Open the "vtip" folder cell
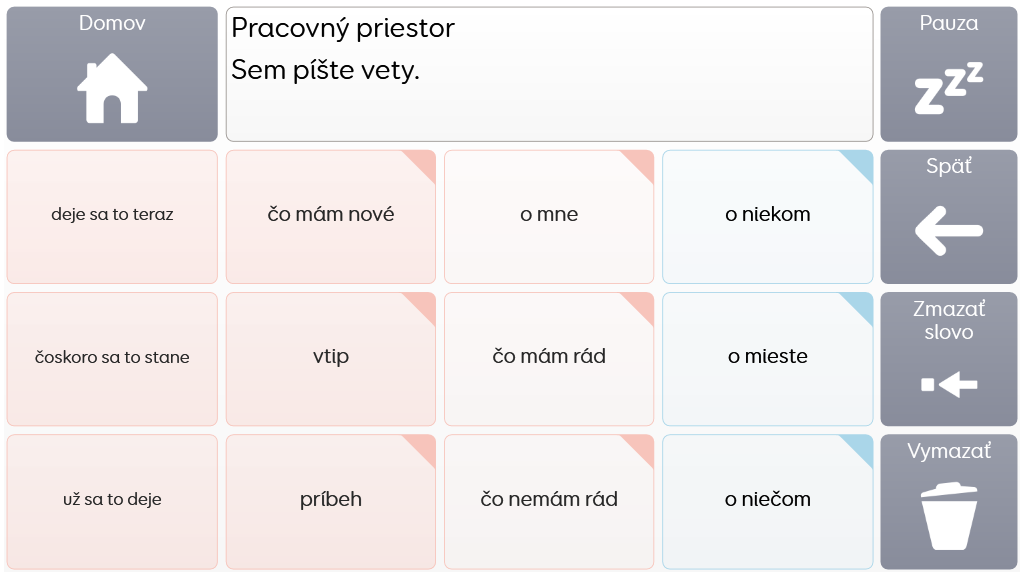1024x576 pixels. (x=331, y=358)
